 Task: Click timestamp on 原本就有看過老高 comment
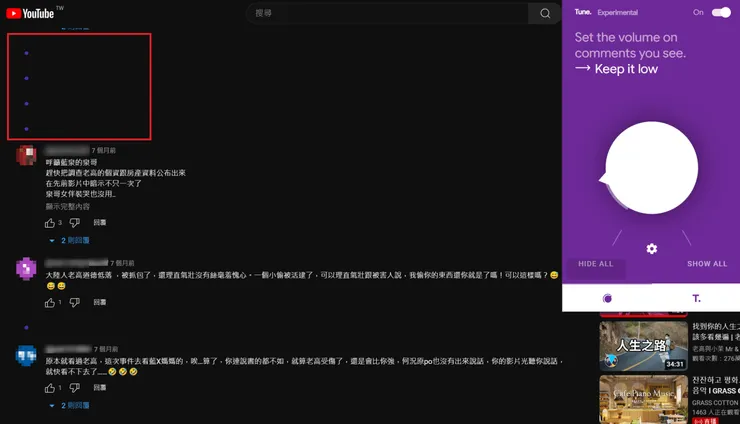(x=106, y=349)
